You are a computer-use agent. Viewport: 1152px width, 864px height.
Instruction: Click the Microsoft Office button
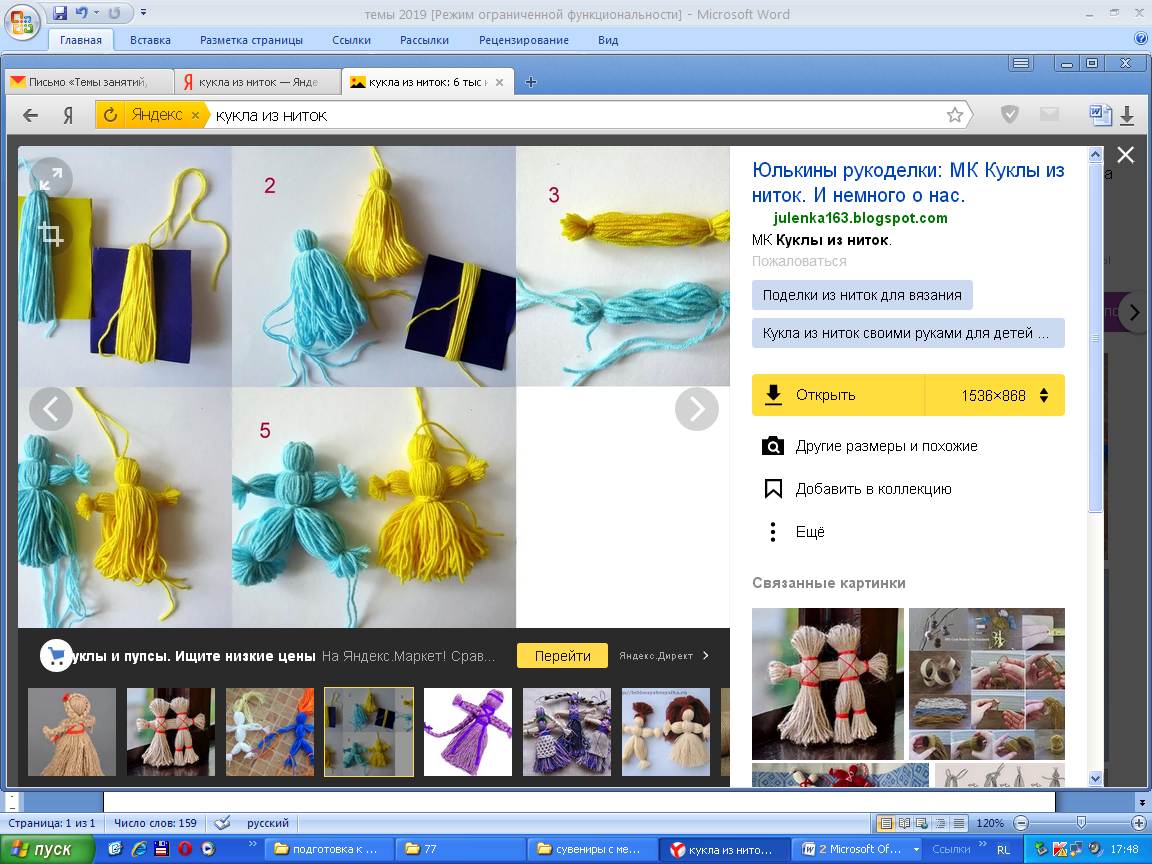pos(22,21)
